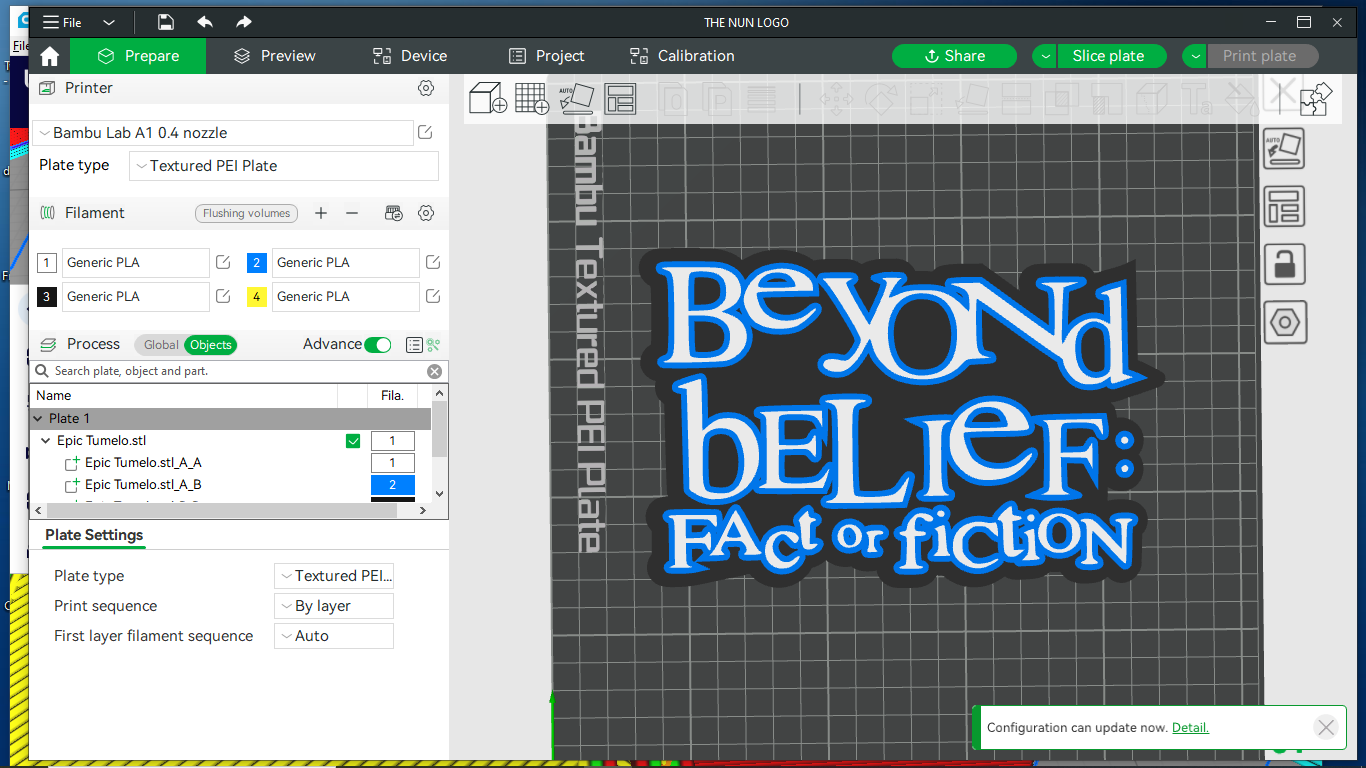Open printer settings gear icon
The height and width of the screenshot is (768, 1366).
pyautogui.click(x=426, y=88)
